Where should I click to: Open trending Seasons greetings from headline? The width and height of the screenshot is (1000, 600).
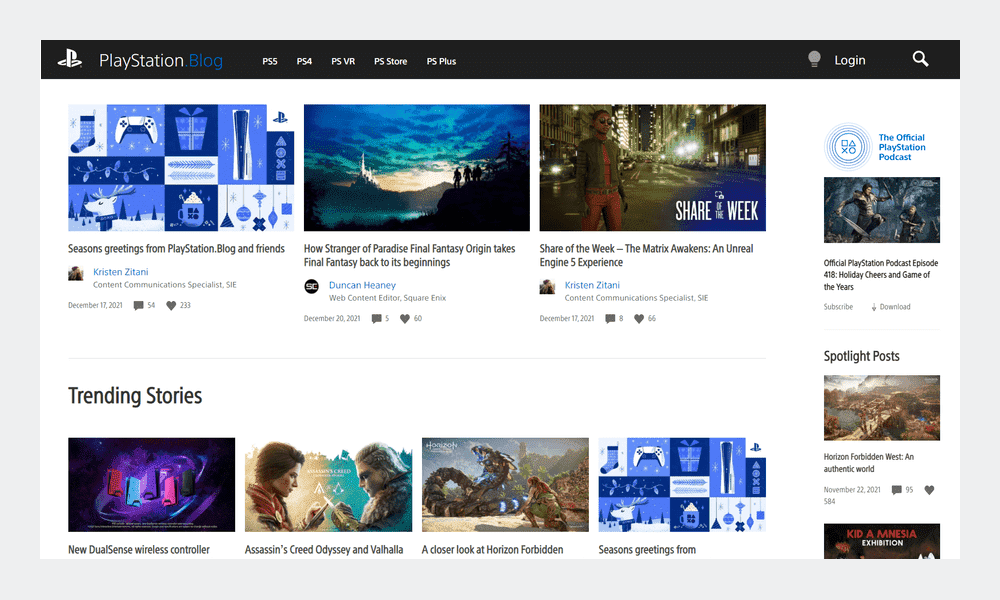coord(647,550)
